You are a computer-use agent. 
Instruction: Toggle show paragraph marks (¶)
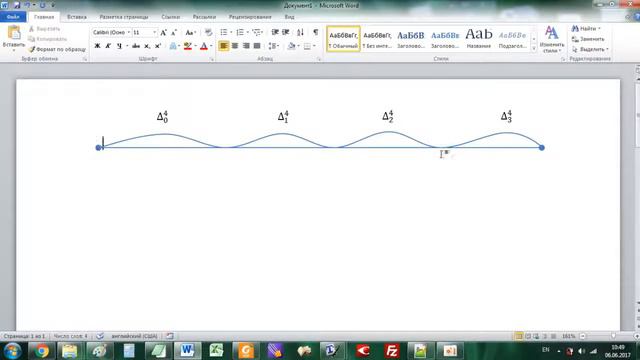coord(316,32)
